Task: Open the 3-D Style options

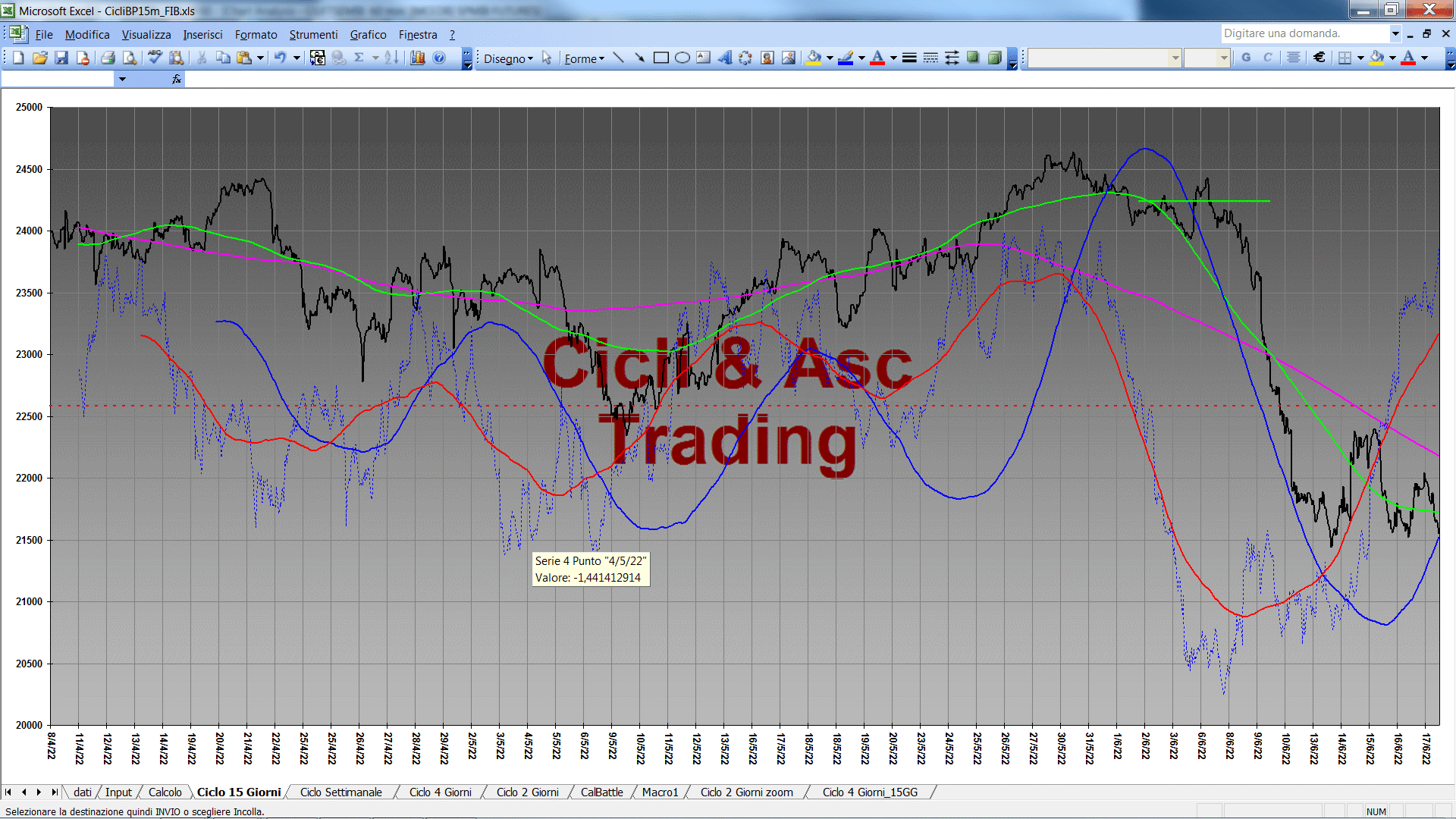Action: click(x=994, y=58)
